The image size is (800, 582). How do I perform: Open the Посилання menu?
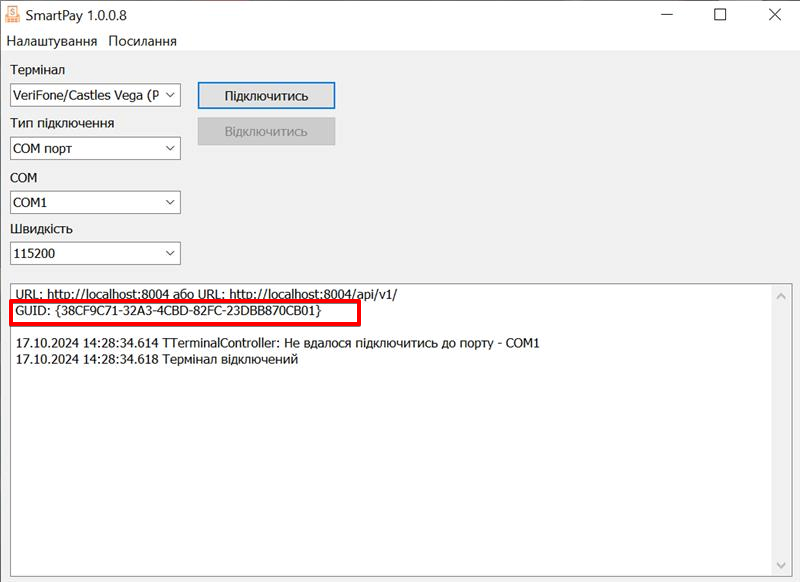click(x=142, y=41)
